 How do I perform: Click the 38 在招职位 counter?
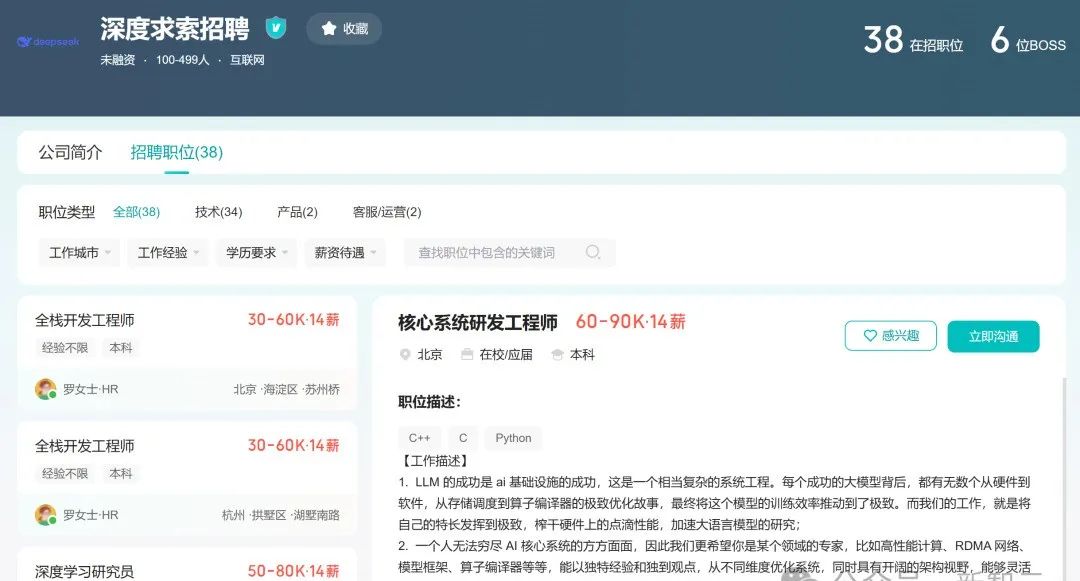click(x=913, y=41)
